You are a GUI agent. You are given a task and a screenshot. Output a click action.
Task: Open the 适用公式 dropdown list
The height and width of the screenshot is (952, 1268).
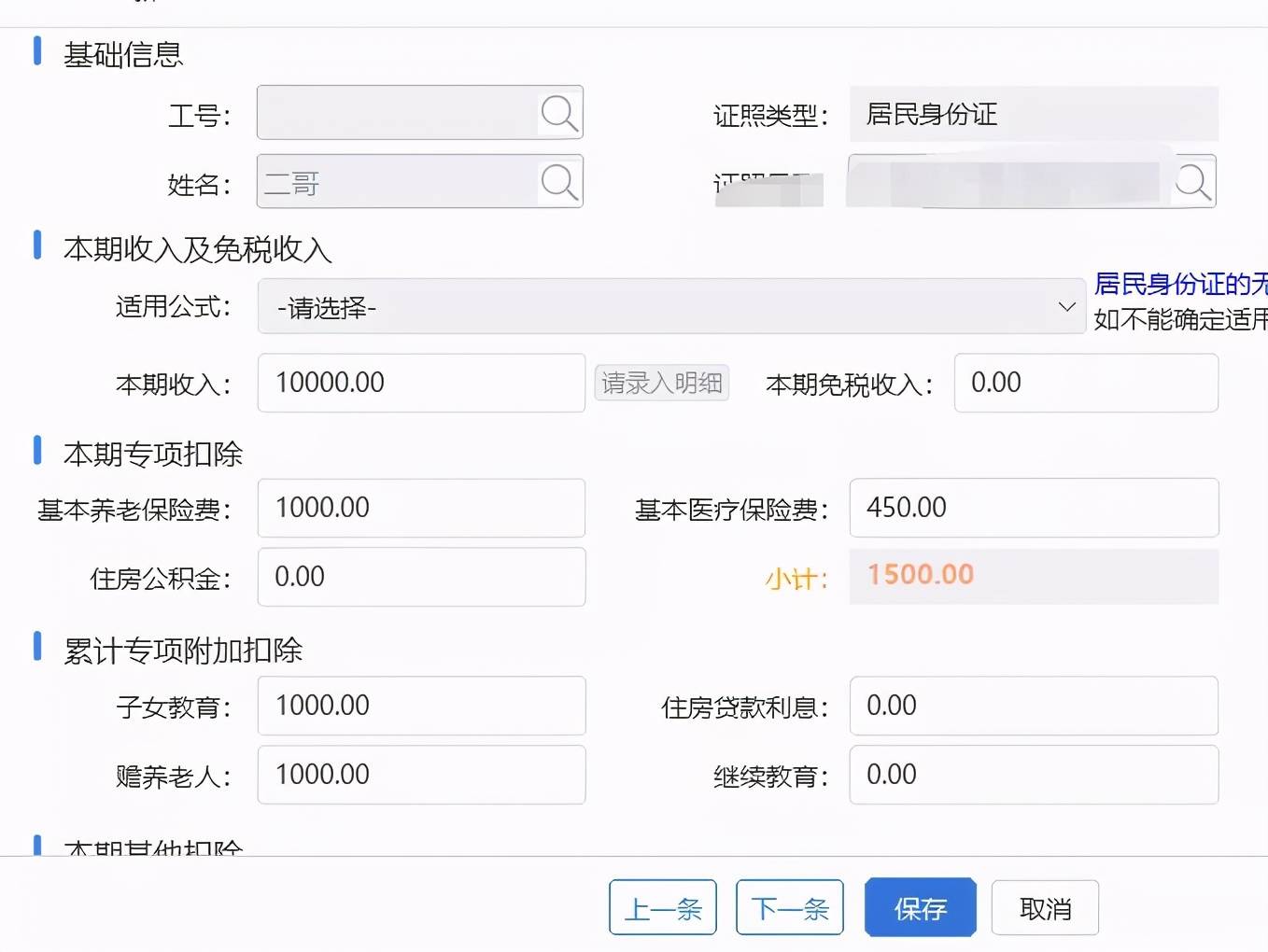coord(654,307)
